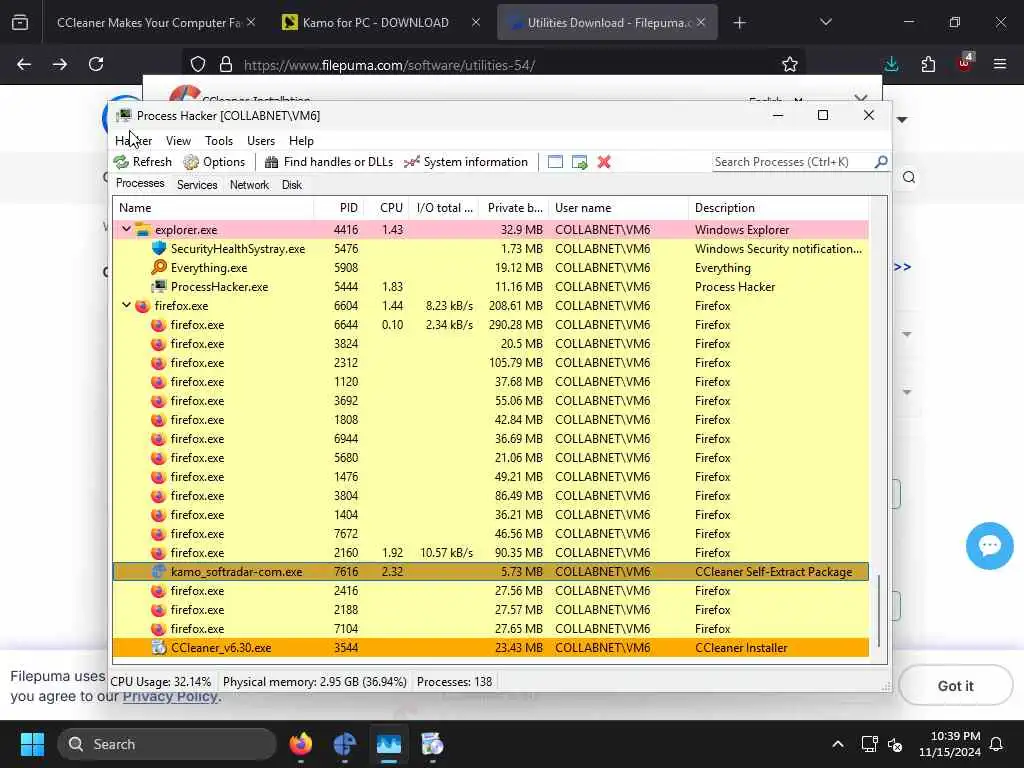Open Firefox extensions puzzle icon
The width and height of the screenshot is (1024, 768).
[928, 64]
